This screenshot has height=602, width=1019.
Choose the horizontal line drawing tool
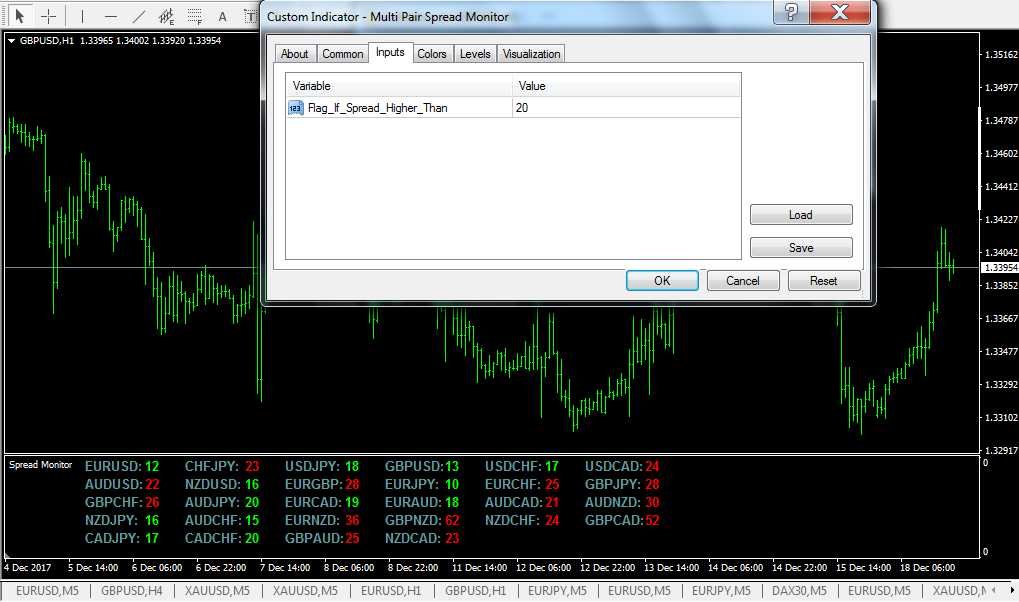pos(111,16)
